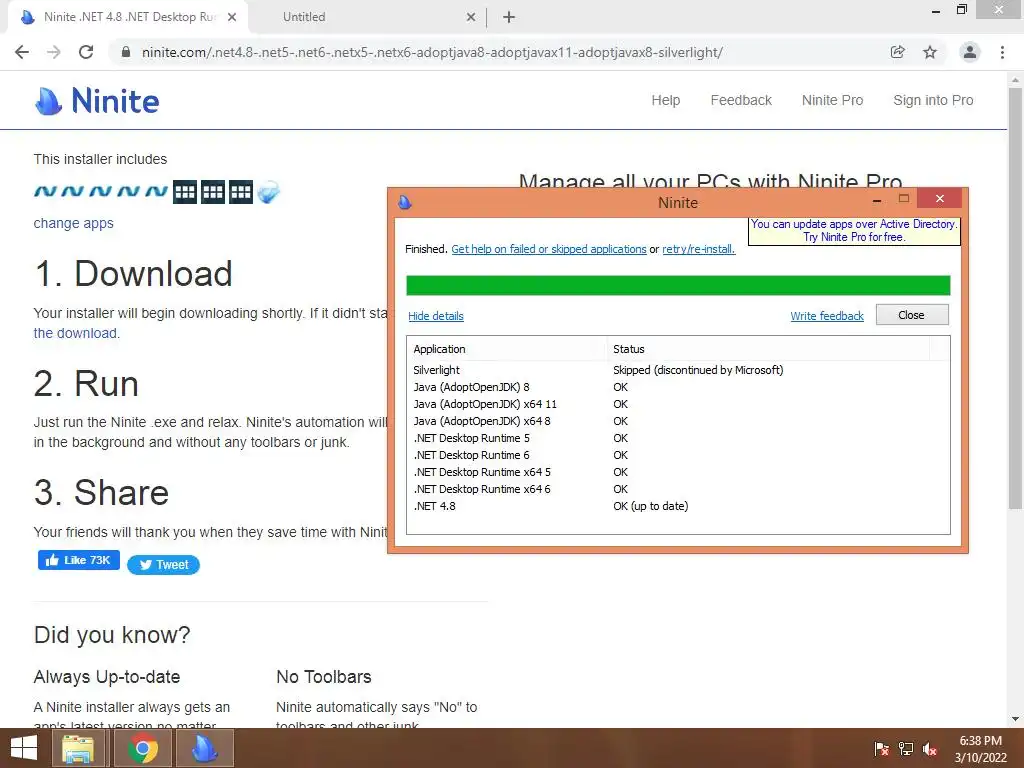Click the Try Ninite Pro for free banner
The image size is (1024, 768).
(854, 231)
